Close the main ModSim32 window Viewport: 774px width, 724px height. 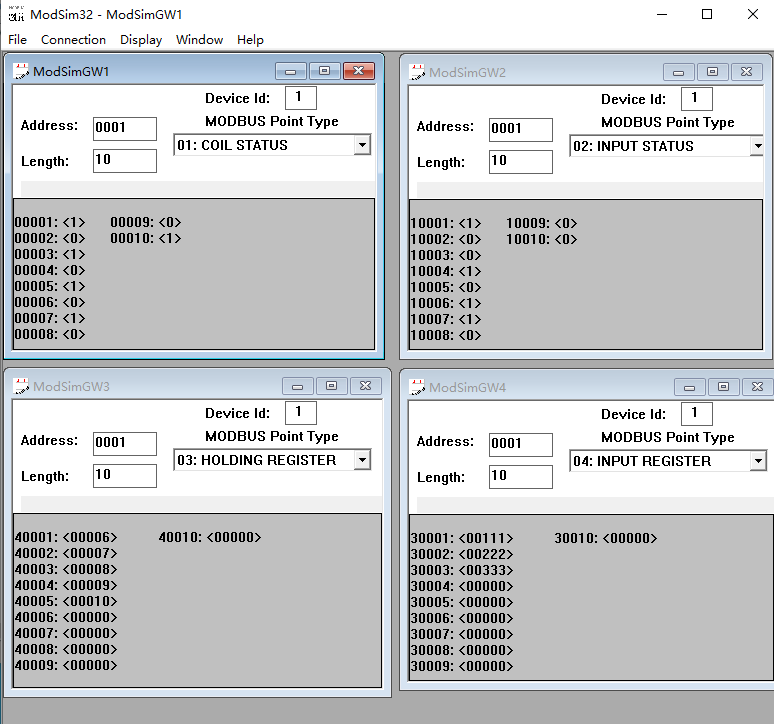click(753, 14)
